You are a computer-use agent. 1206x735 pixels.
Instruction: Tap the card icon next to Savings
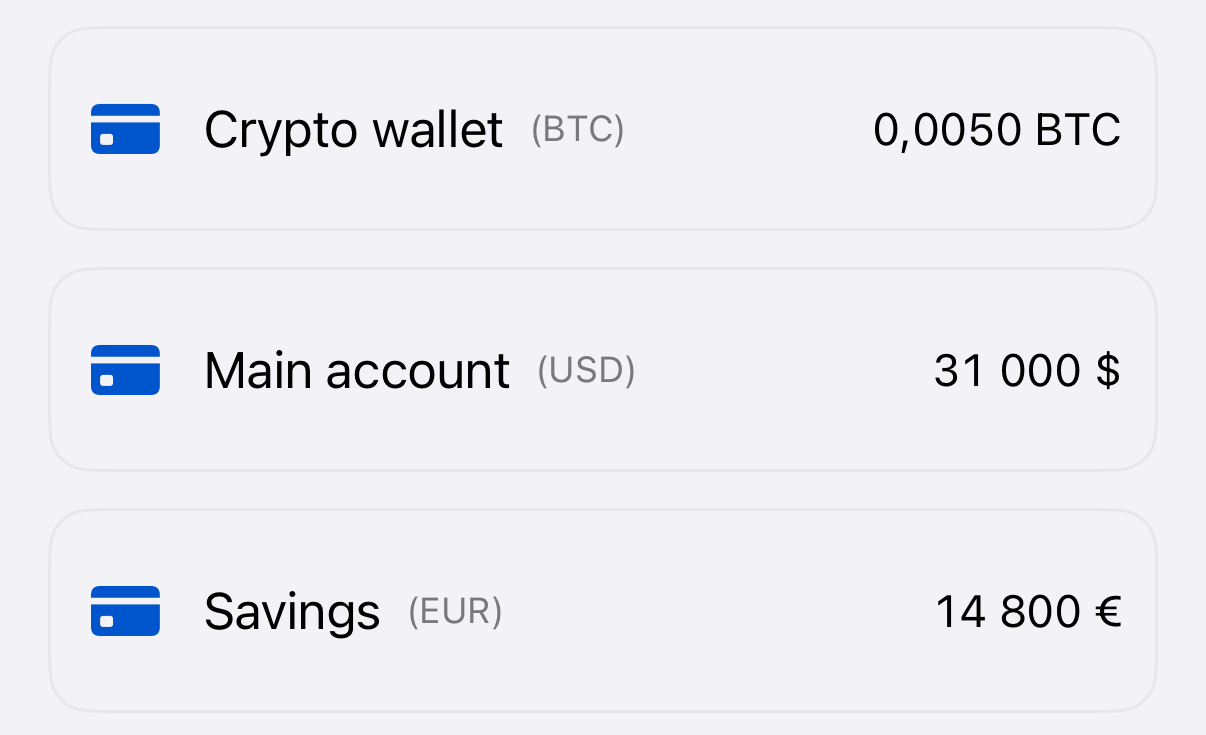[125, 611]
